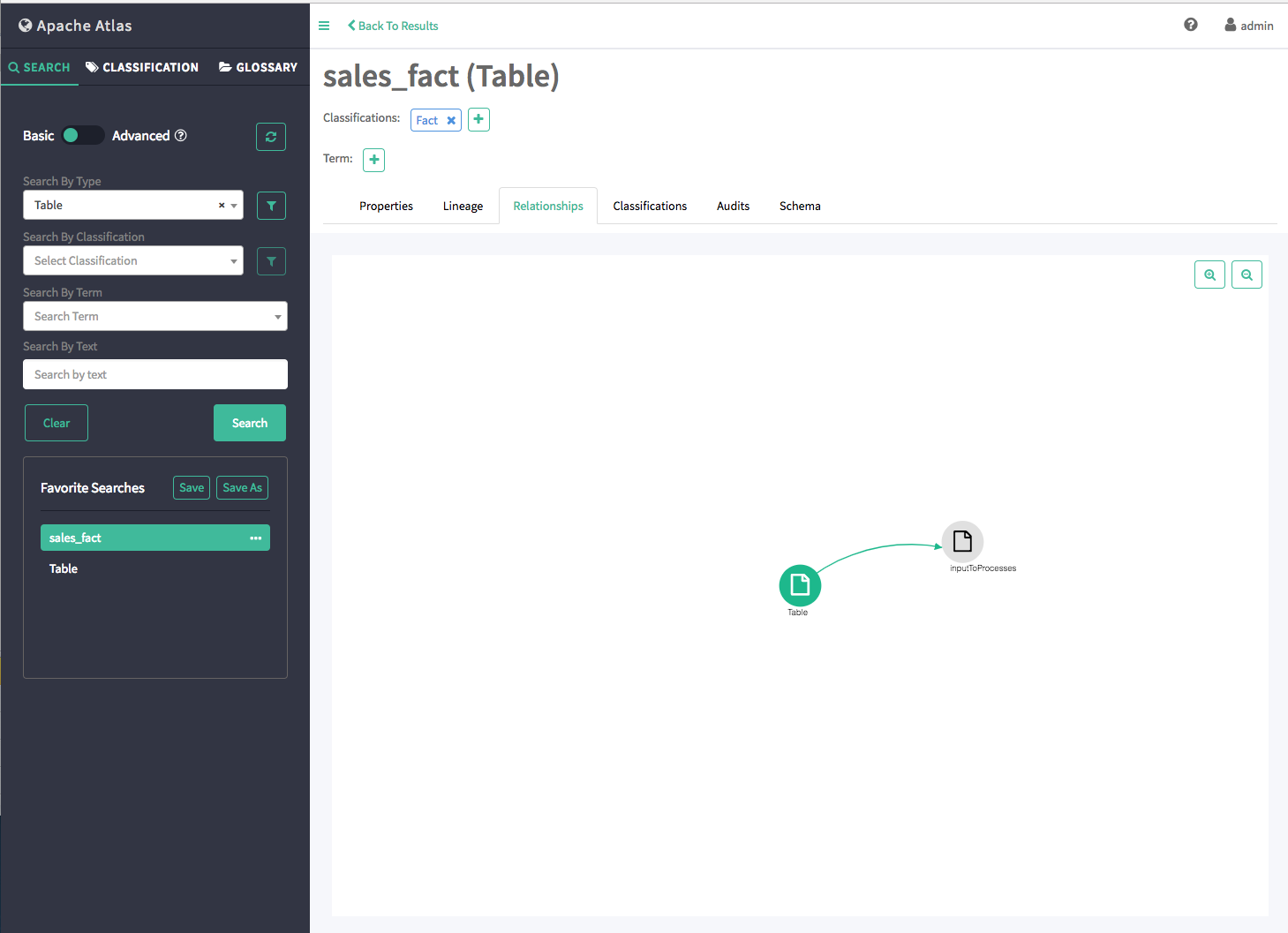
Task: Open the Search Term dropdown
Action: 154,316
